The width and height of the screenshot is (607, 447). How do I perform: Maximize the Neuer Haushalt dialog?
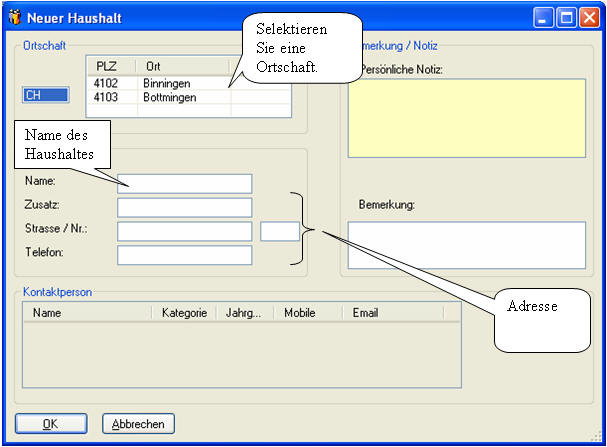coord(567,17)
